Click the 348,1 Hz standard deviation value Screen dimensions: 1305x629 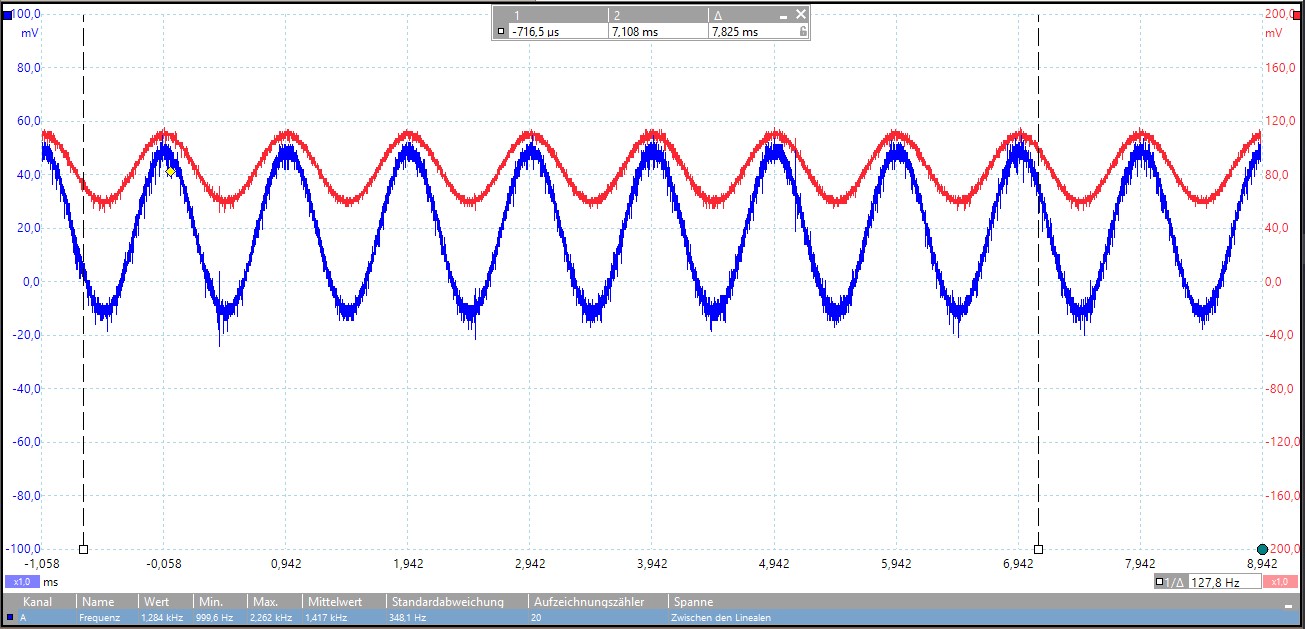click(406, 618)
